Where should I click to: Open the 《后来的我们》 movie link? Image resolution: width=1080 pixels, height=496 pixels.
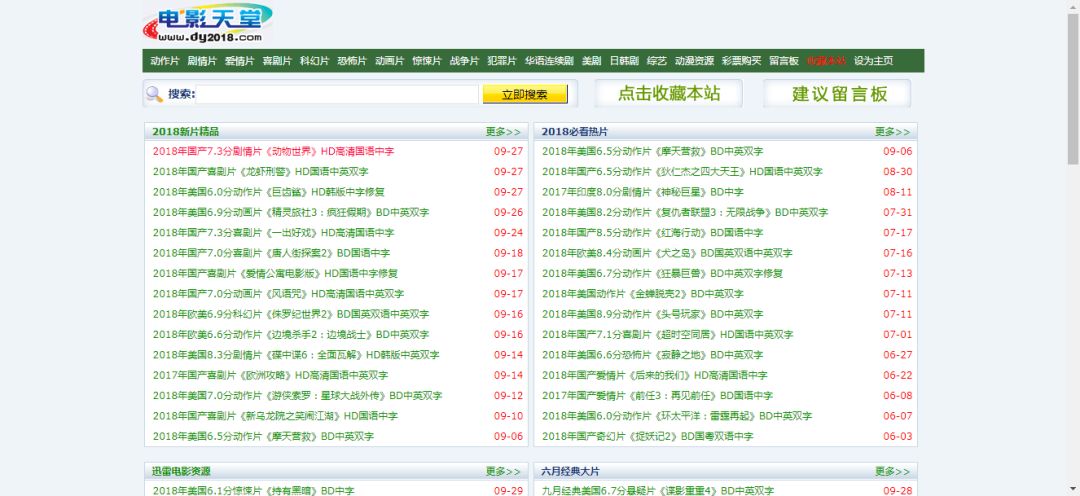click(x=655, y=375)
